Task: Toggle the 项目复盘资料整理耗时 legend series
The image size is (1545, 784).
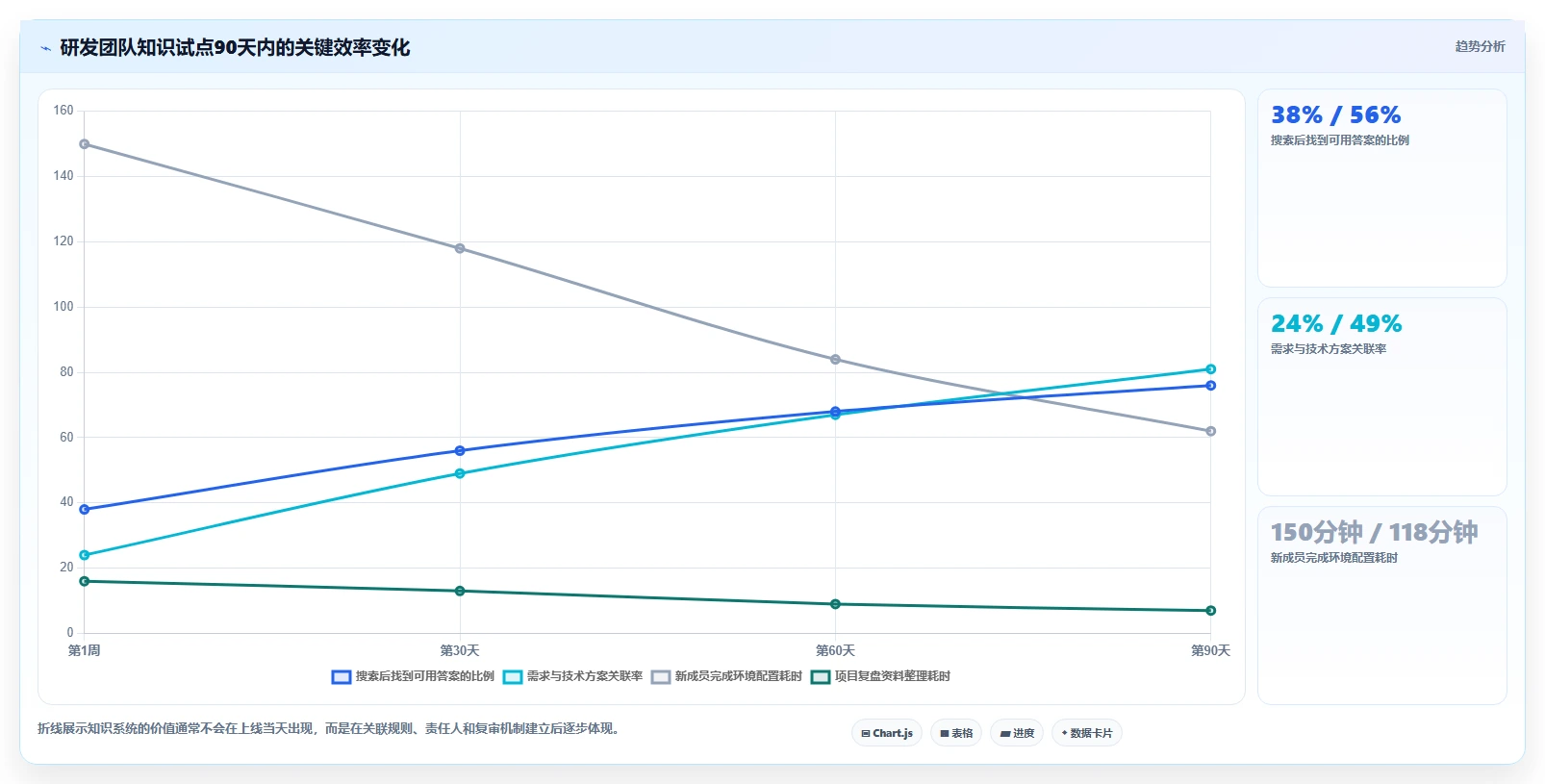Action: [880, 677]
